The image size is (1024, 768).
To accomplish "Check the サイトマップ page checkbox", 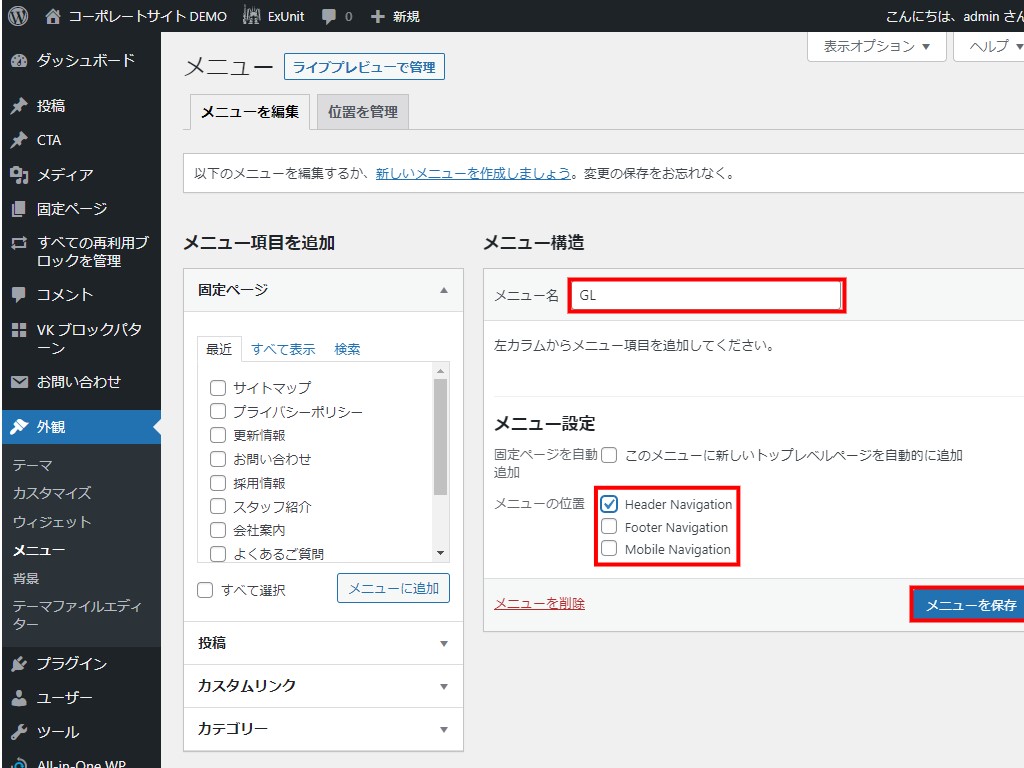I will 217,387.
